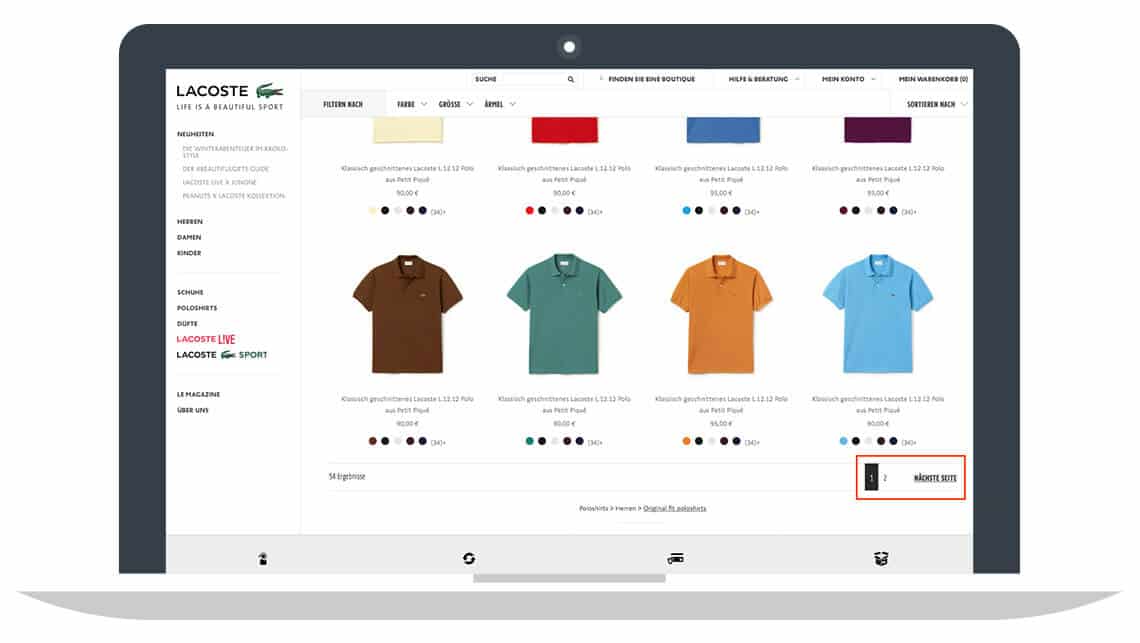1140x643 pixels.
Task: Select the red swatch under the red polo
Action: [529, 211]
